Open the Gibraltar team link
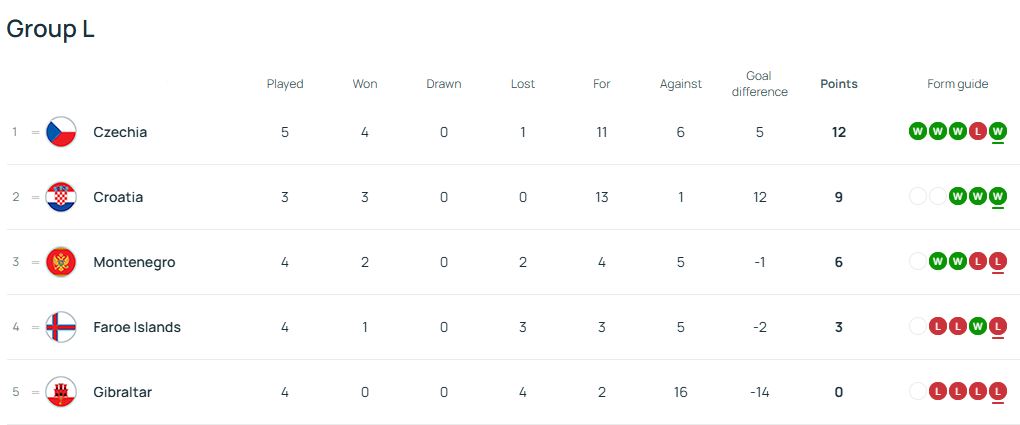This screenshot has height=425, width=1020. click(123, 392)
